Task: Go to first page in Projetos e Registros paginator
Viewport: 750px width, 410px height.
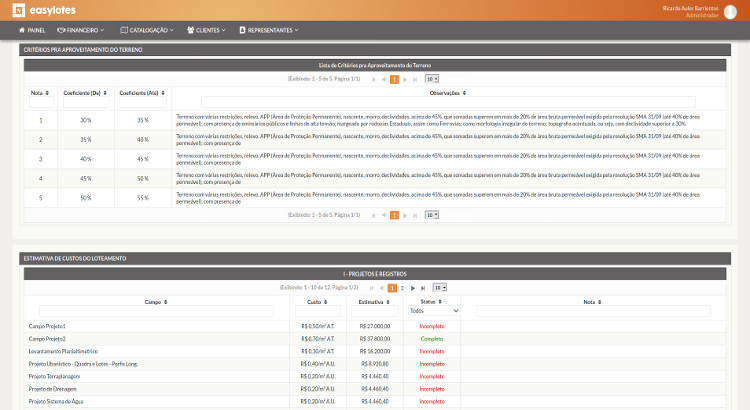Action: [x=371, y=288]
